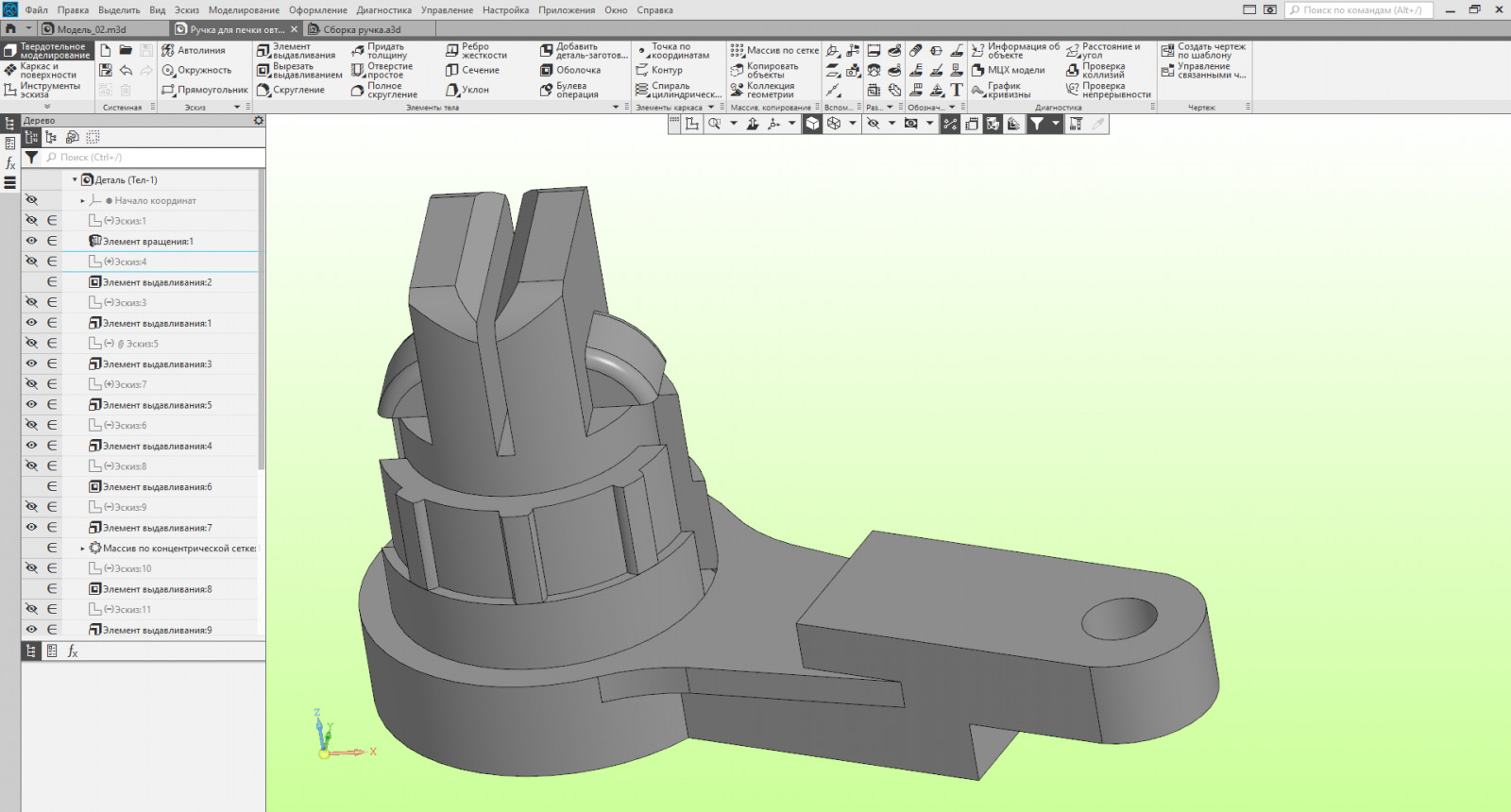The image size is (1511, 812).
Task: Expand the Начало координат tree node
Action: (x=83, y=200)
